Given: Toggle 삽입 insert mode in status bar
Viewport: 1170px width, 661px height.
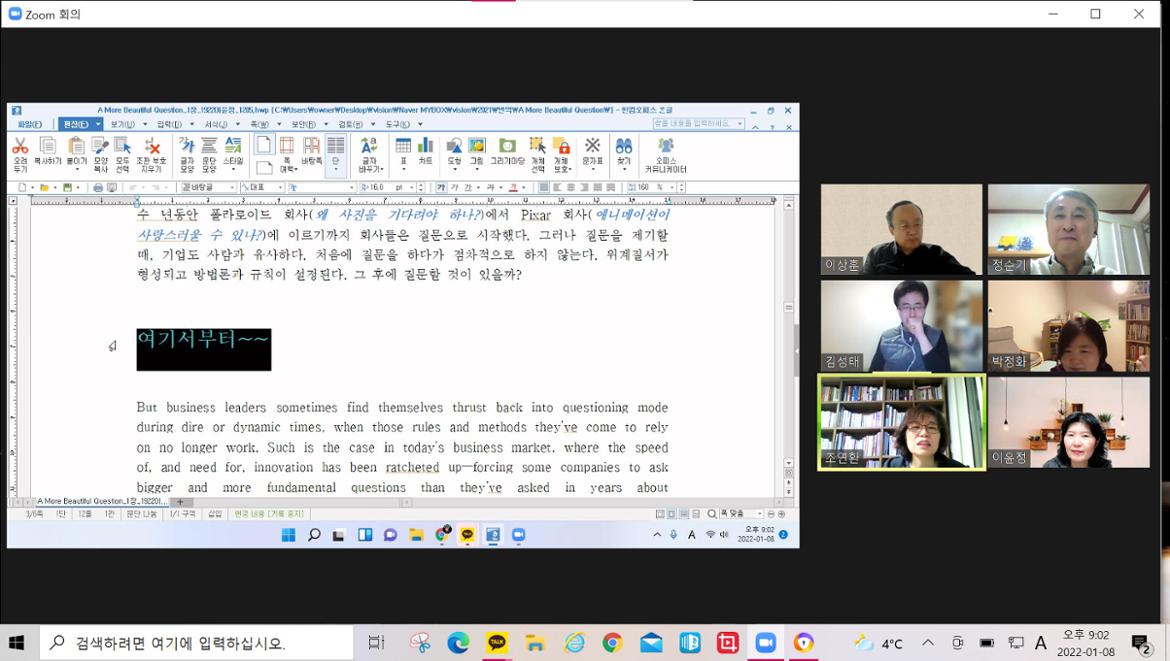Looking at the screenshot, I should point(214,514).
